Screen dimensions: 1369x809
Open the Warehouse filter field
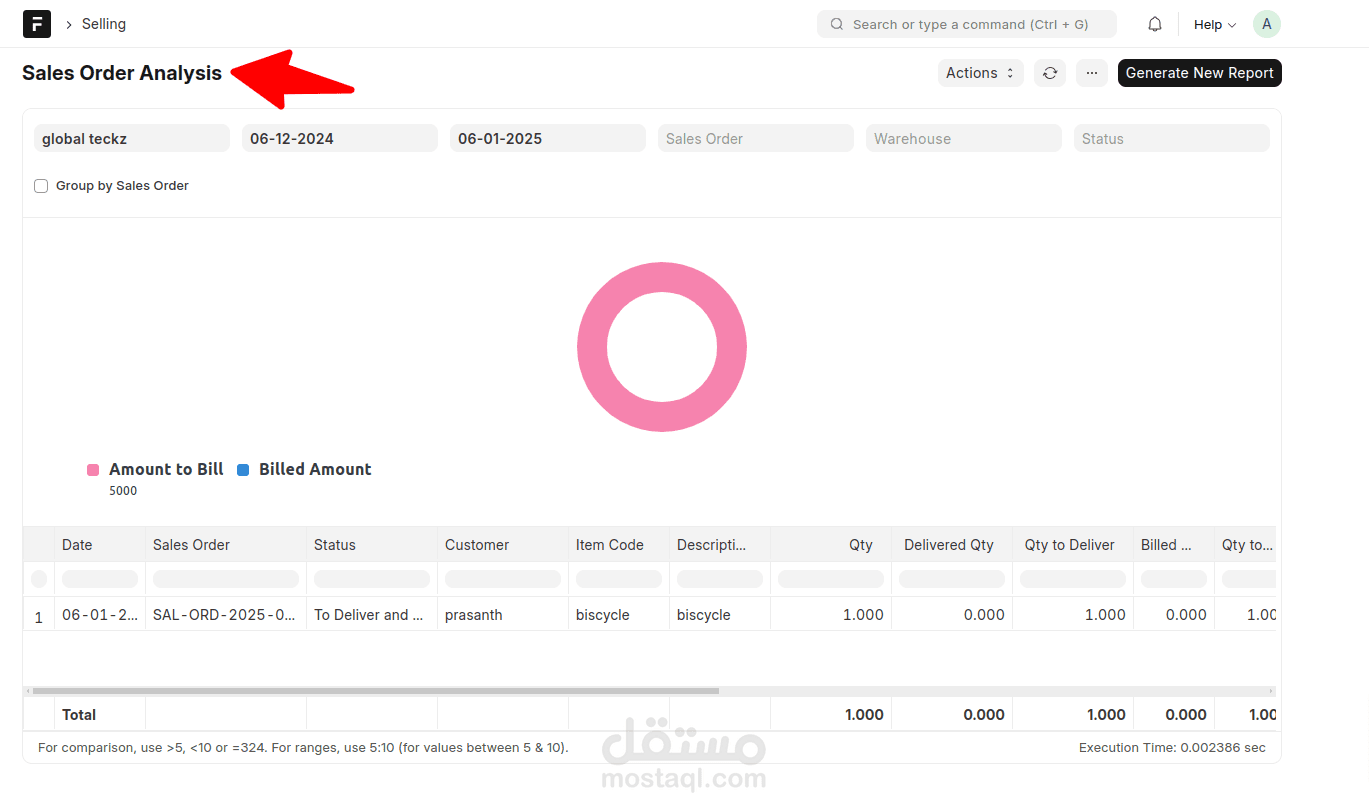coord(964,139)
